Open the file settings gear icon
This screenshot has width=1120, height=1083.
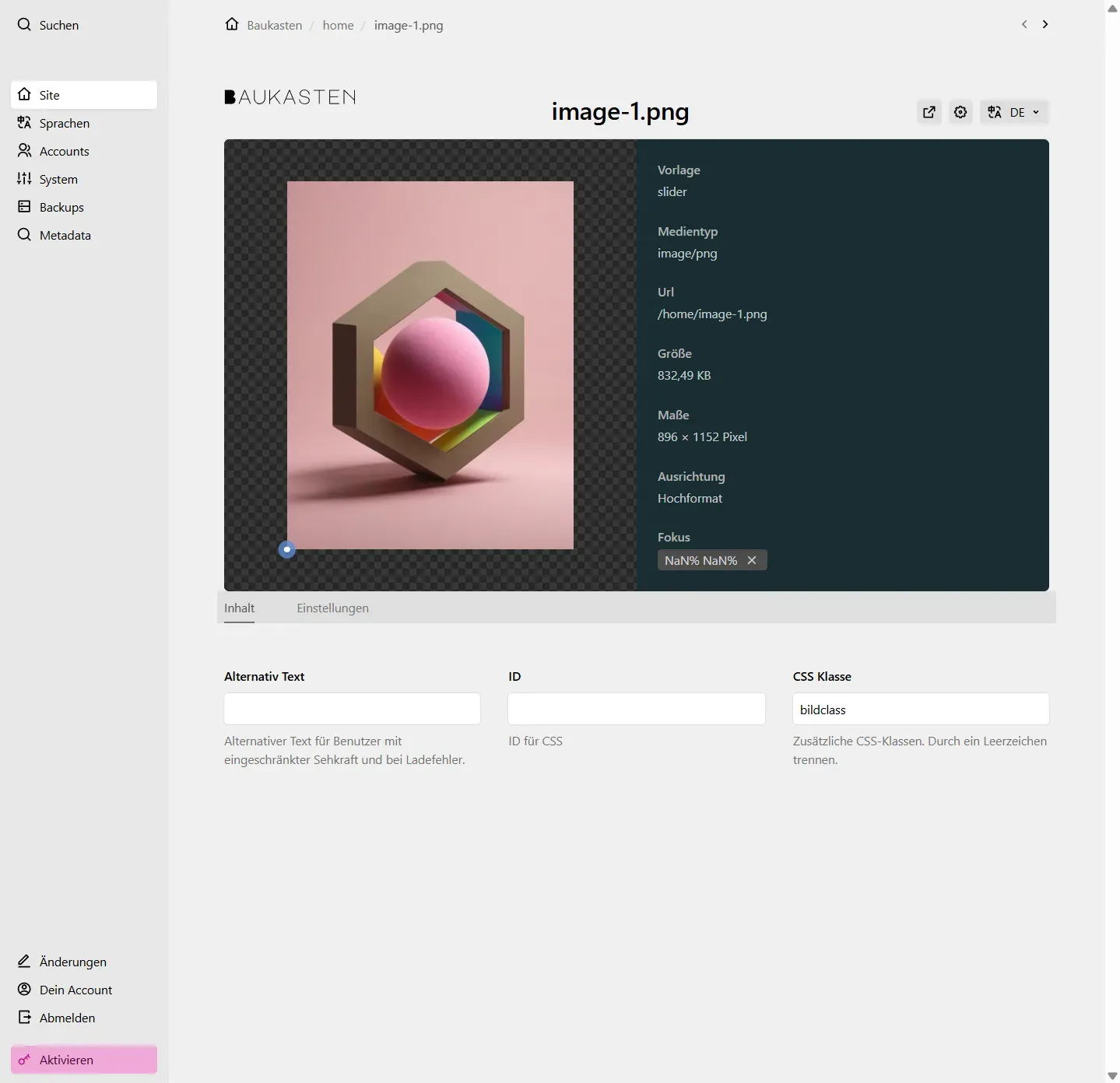tap(960, 112)
